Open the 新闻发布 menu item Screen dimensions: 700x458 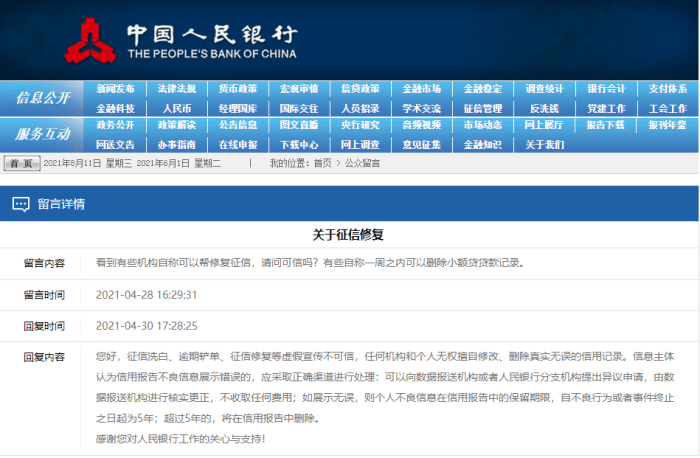[116, 89]
